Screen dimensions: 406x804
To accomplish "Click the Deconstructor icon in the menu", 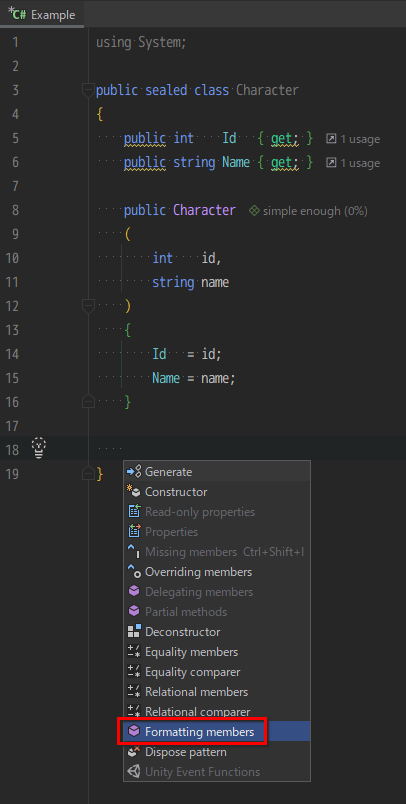I will point(134,632).
